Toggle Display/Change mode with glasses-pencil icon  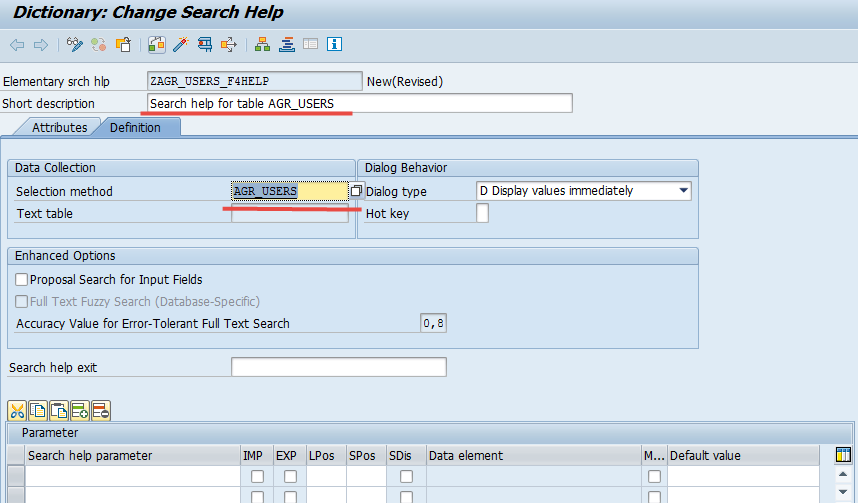(x=74, y=44)
